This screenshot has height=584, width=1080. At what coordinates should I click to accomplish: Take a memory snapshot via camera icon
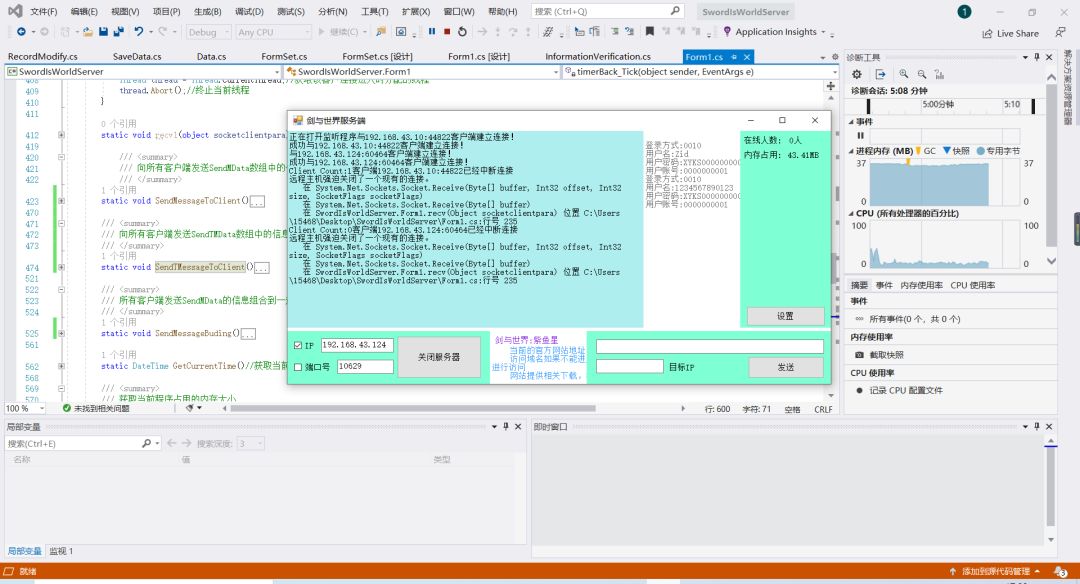point(859,354)
